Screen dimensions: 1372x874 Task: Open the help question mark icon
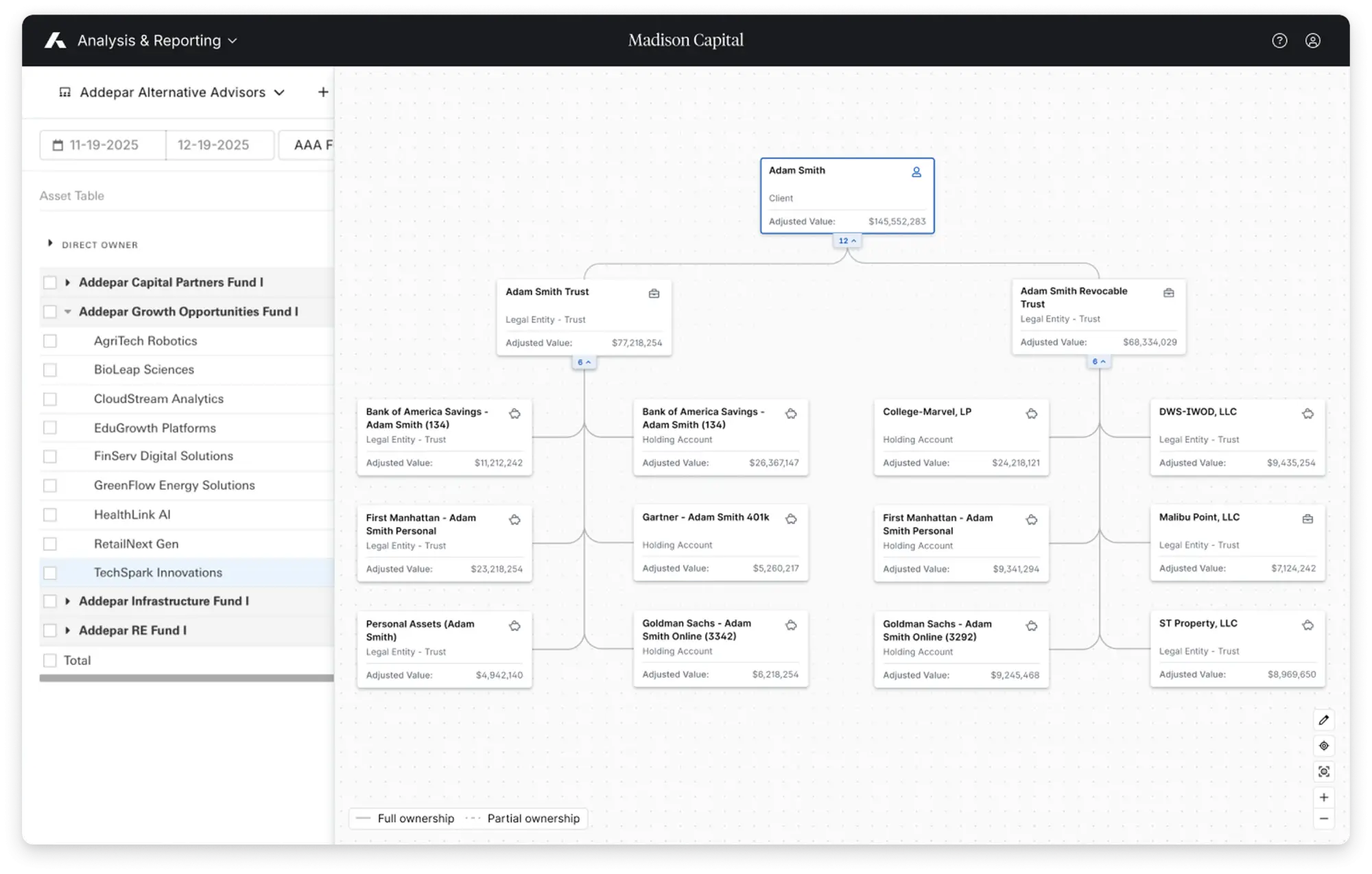(x=1279, y=40)
